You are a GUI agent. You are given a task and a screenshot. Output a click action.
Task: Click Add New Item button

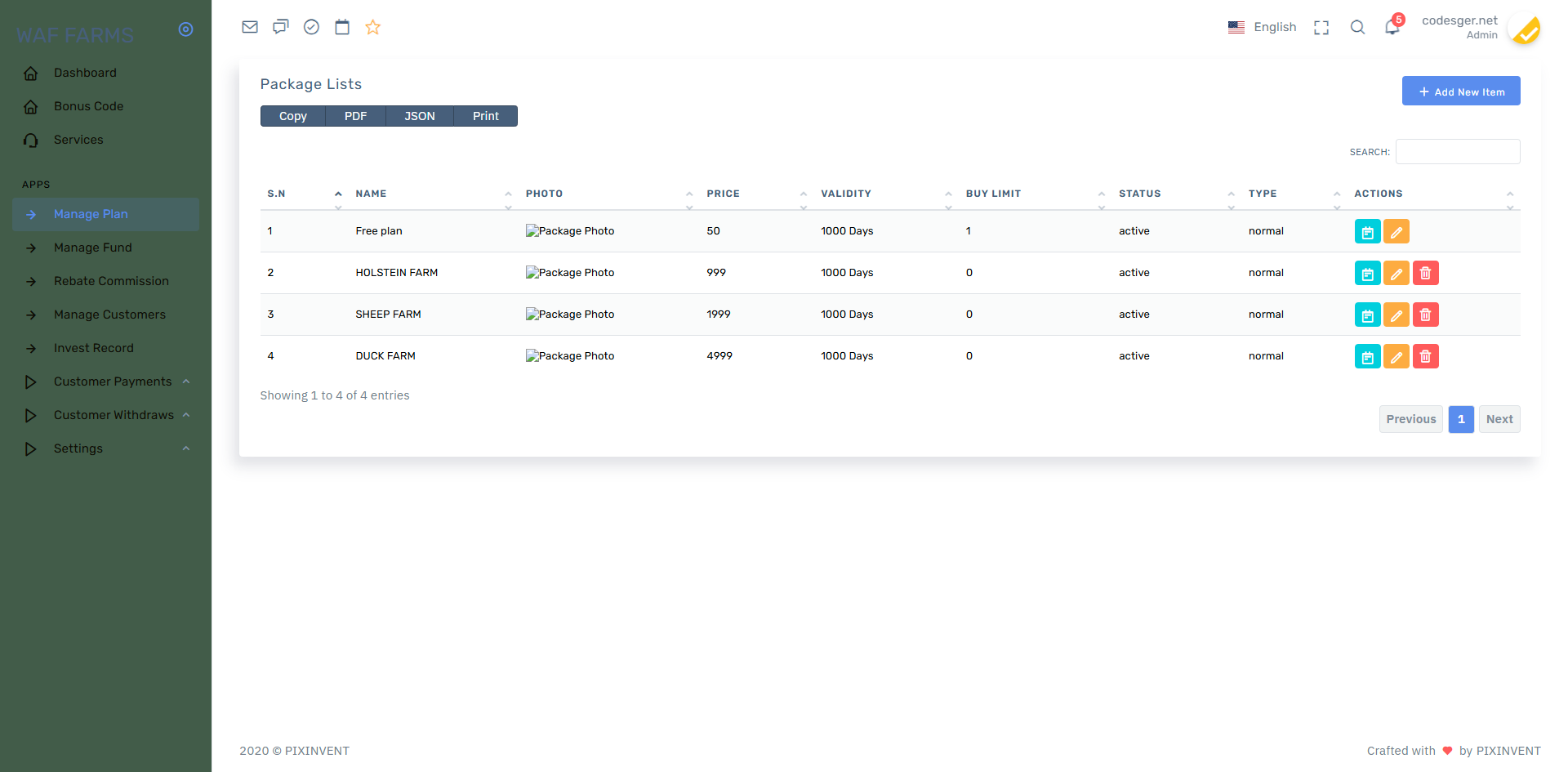pyautogui.click(x=1461, y=91)
